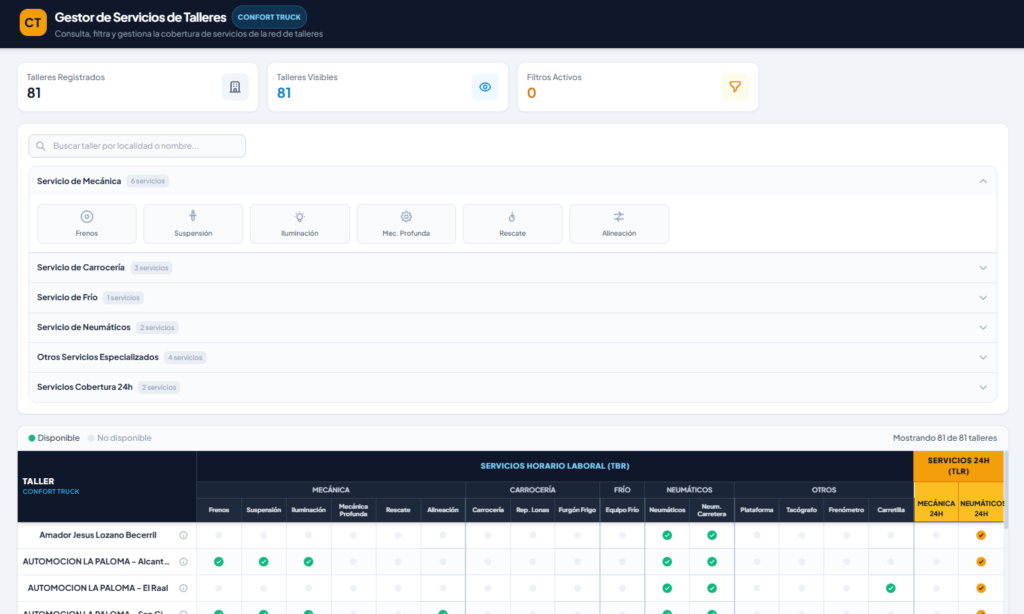Open info icon for Amador Jesus Lozano Becerril
Image resolution: width=1024 pixels, height=614 pixels.
pyautogui.click(x=184, y=535)
